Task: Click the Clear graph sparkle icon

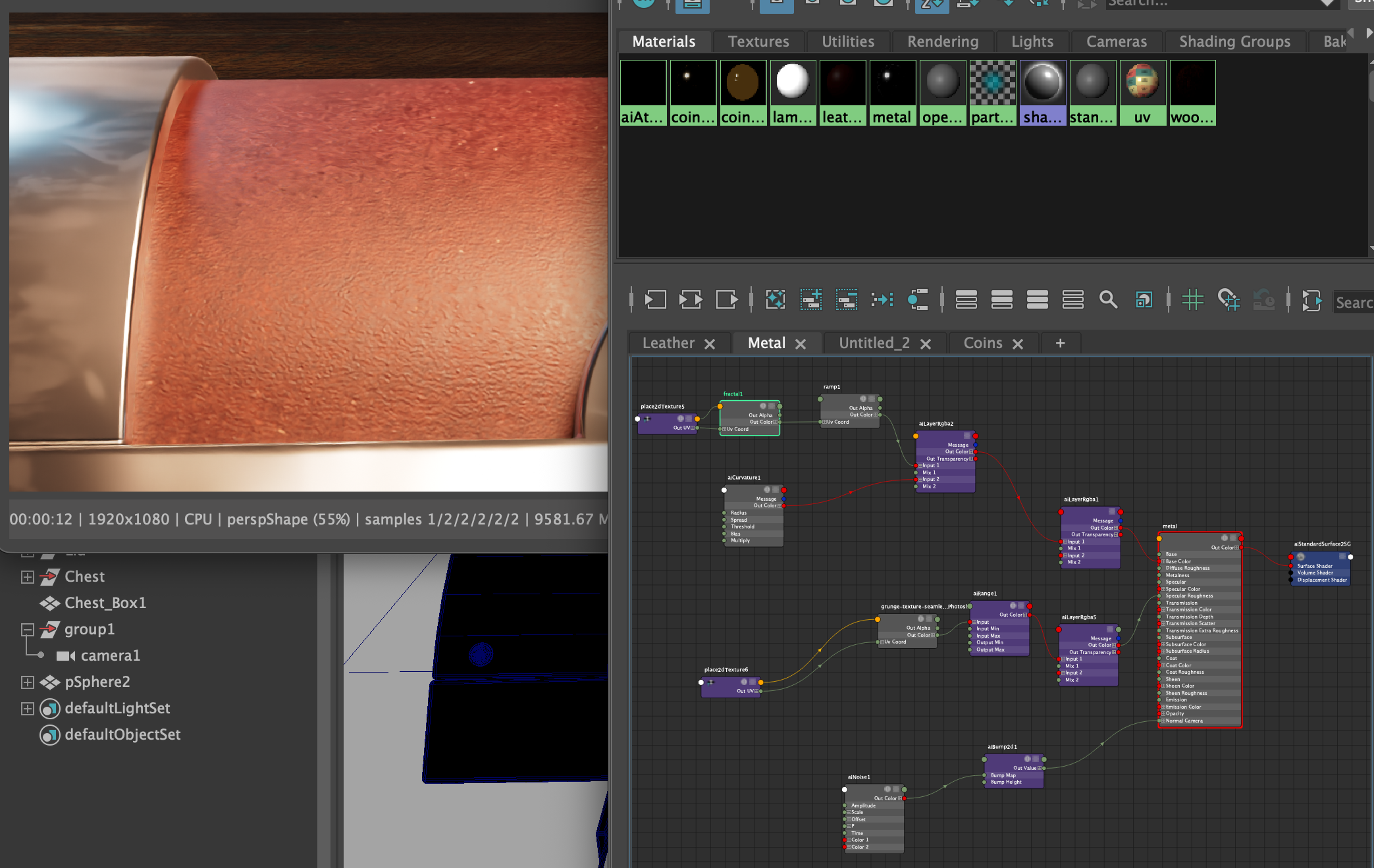Action: tap(776, 300)
